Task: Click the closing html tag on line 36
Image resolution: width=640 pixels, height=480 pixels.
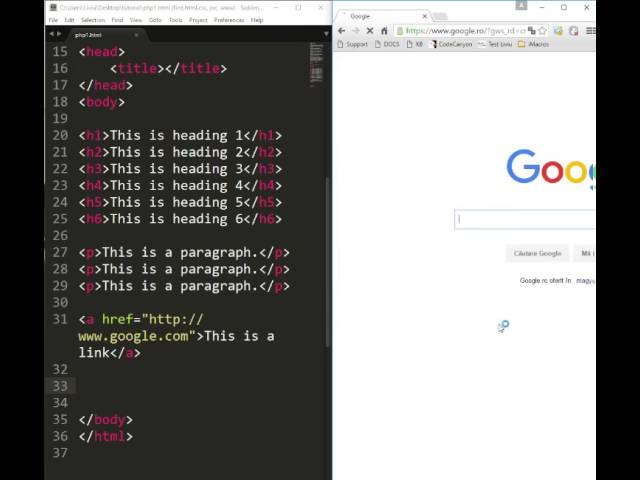Action: point(106,436)
